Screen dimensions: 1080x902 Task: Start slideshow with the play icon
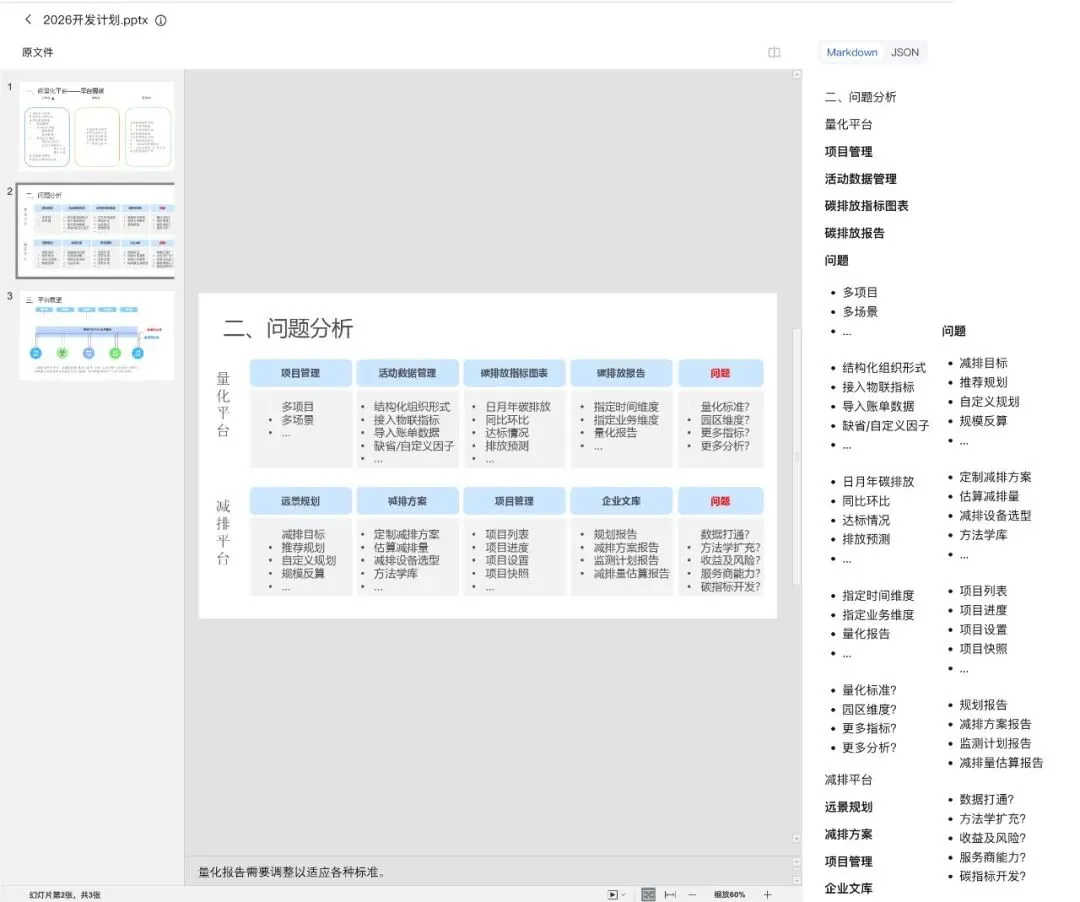tap(612, 894)
